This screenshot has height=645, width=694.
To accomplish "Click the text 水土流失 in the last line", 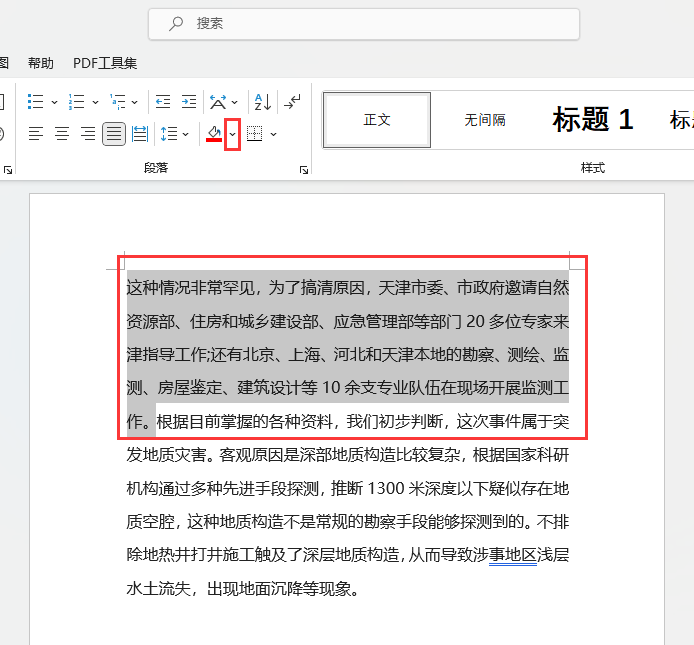I will [158, 589].
